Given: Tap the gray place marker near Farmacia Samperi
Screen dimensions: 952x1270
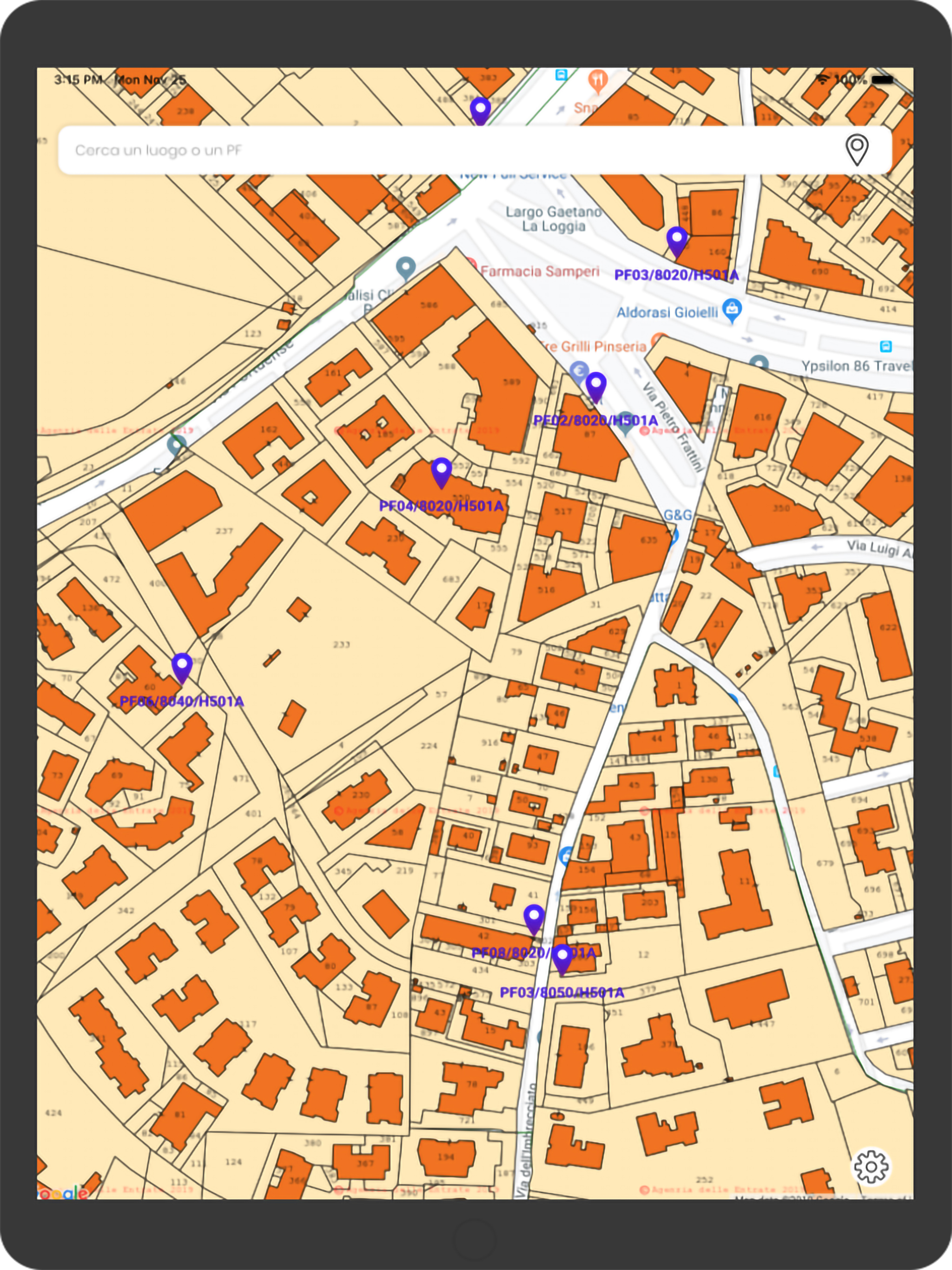Looking at the screenshot, I should click(406, 268).
